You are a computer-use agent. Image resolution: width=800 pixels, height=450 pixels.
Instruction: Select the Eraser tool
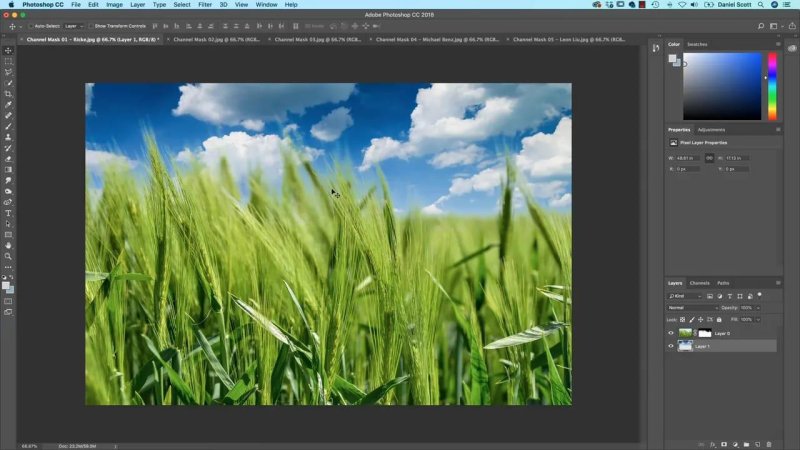click(8, 159)
